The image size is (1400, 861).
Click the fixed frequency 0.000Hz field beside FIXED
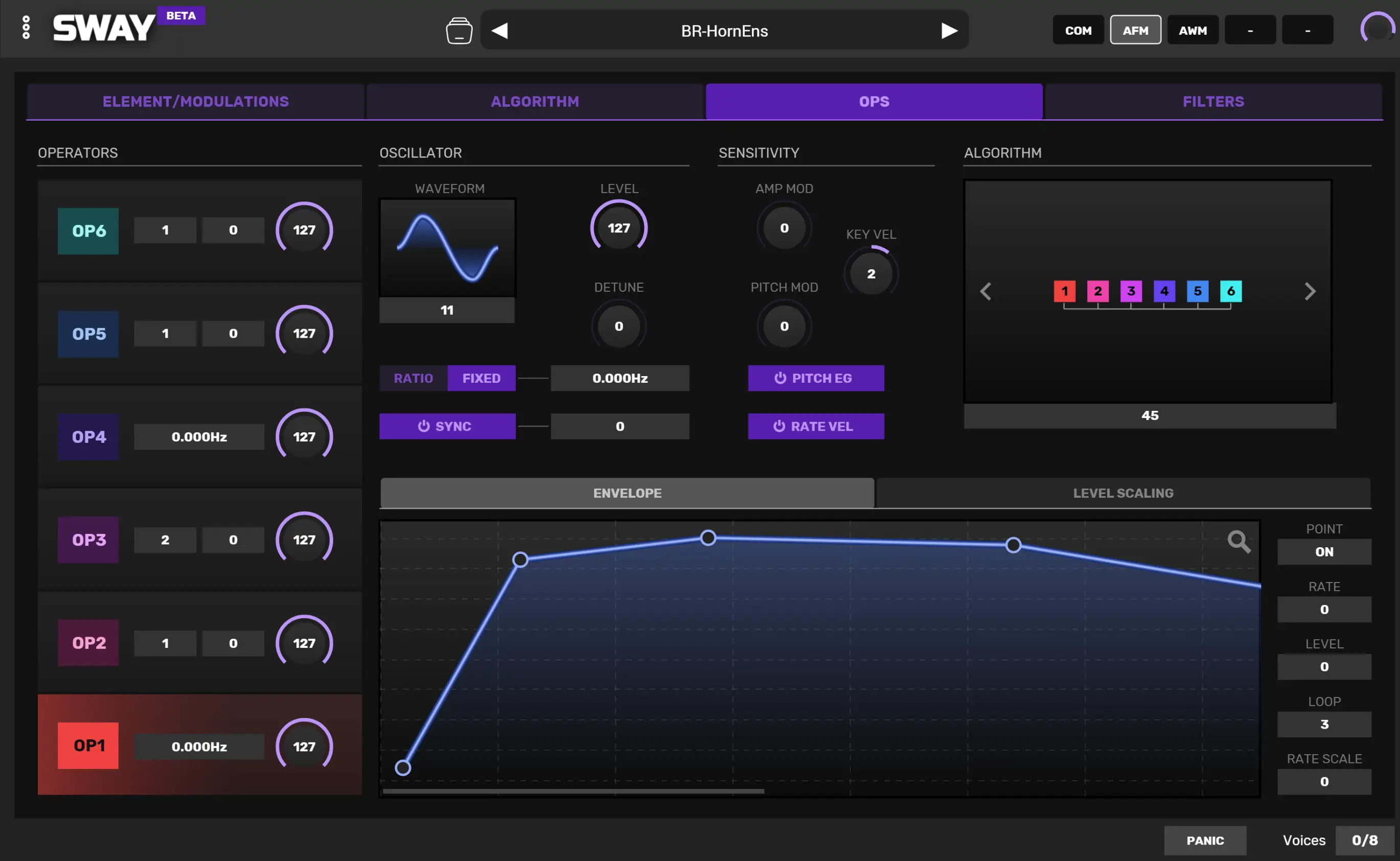click(x=619, y=378)
